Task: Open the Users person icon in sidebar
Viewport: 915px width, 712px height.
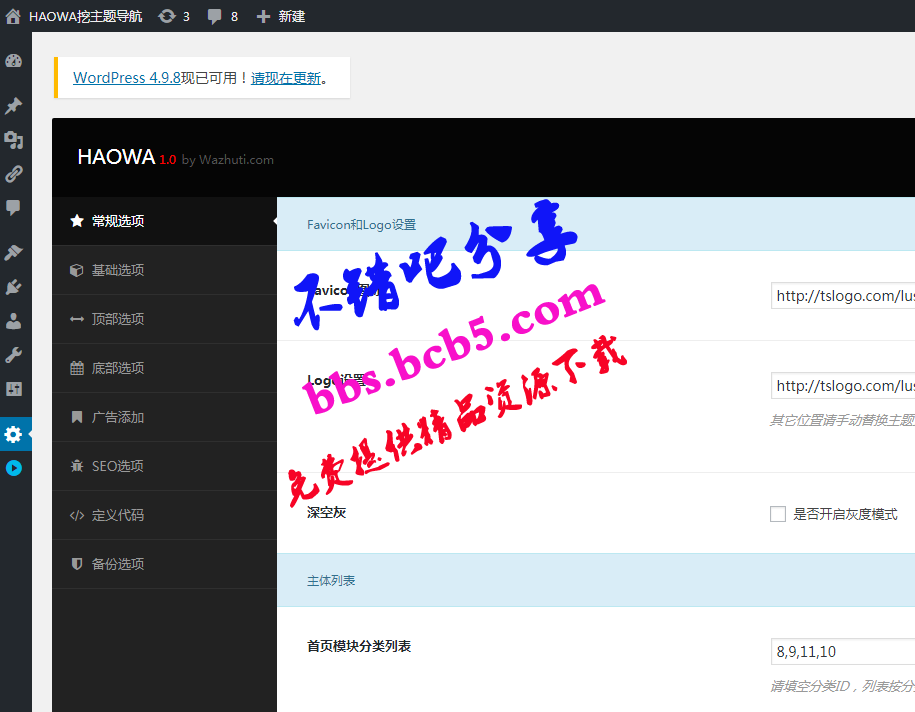Action: click(x=13, y=321)
